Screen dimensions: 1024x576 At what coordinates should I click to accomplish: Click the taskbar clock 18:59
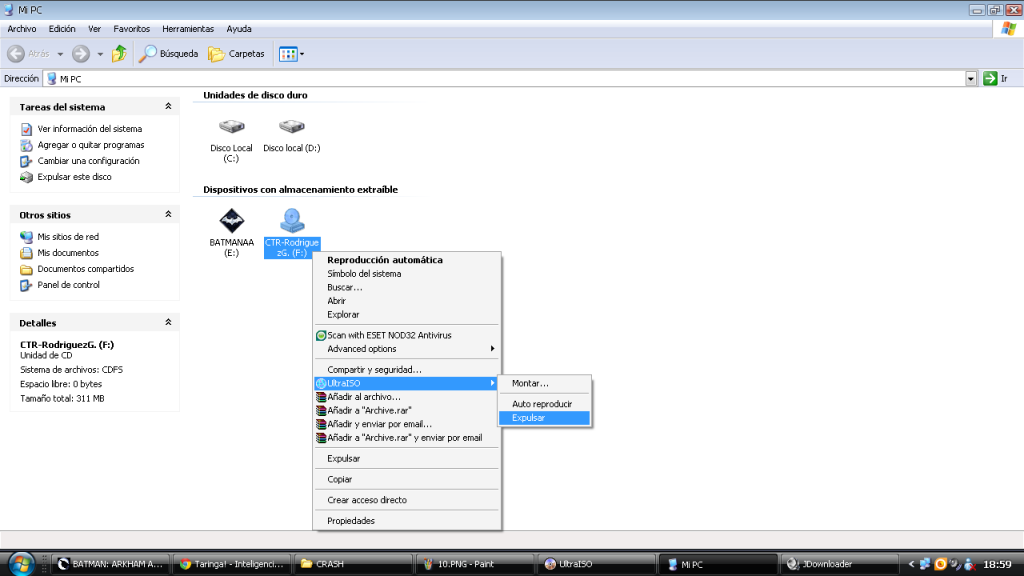pyautogui.click(x=997, y=564)
